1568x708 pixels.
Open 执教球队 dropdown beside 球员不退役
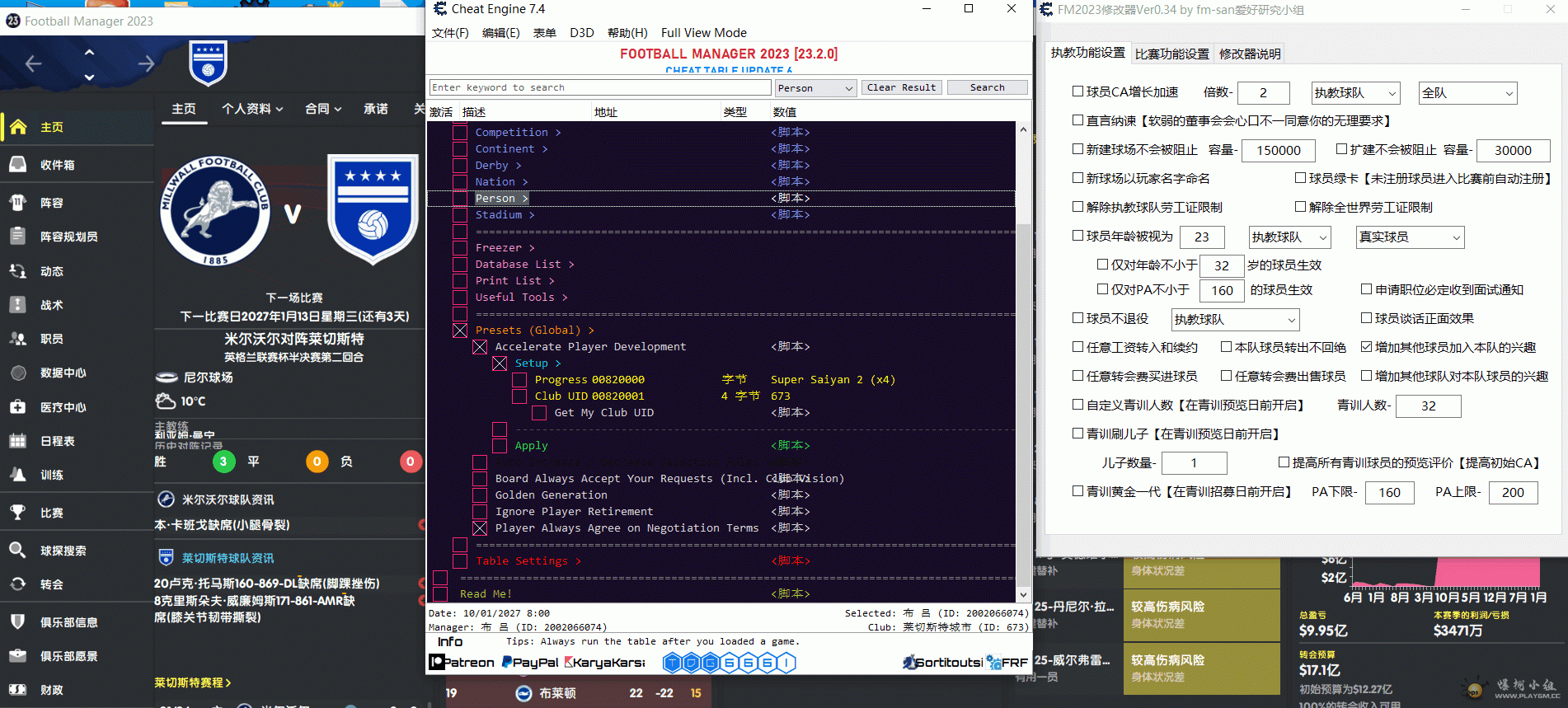(x=1235, y=319)
